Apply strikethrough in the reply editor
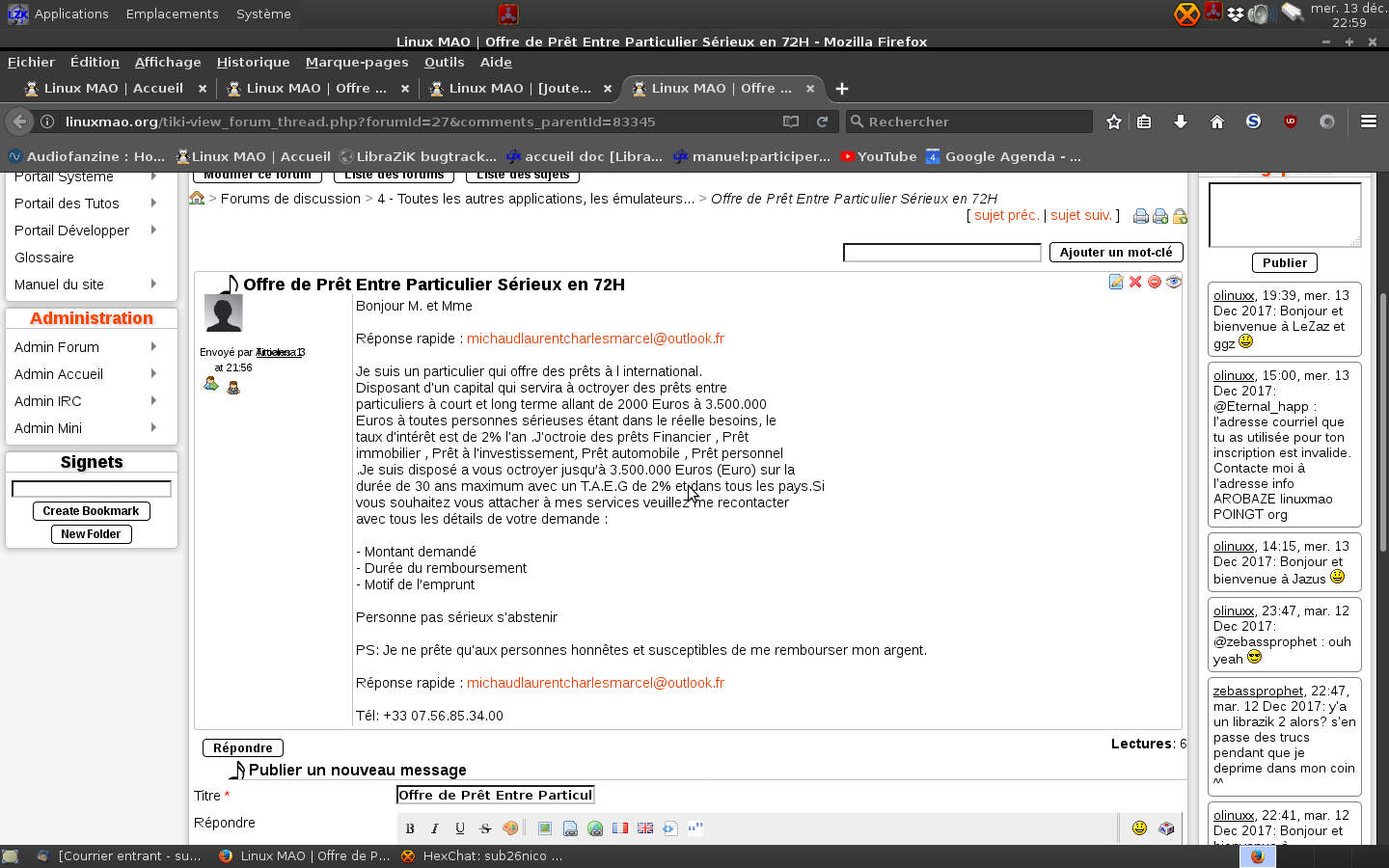Viewport: 1389px width, 868px height. point(485,828)
